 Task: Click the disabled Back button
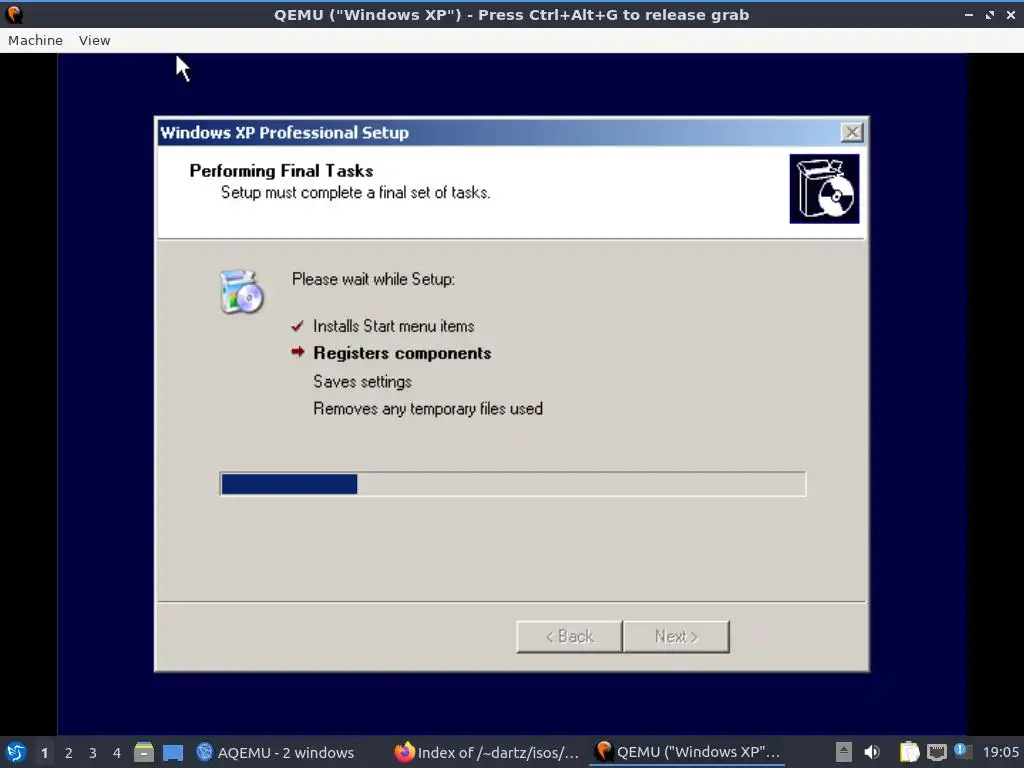(x=569, y=636)
